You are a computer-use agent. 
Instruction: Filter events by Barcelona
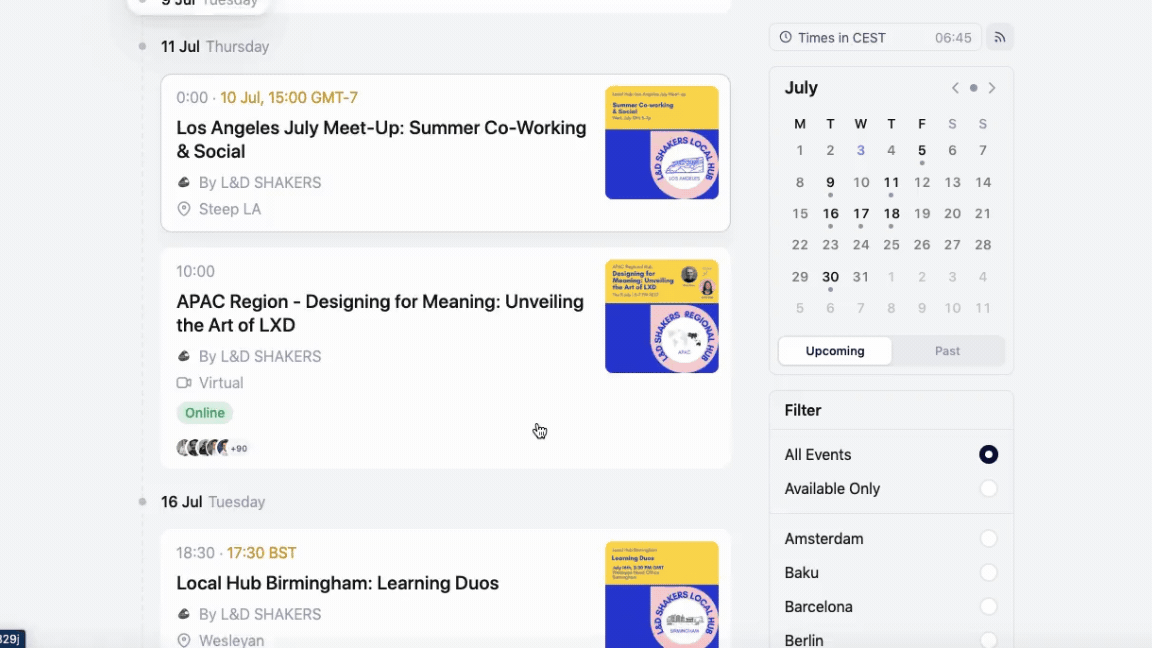[x=988, y=607]
